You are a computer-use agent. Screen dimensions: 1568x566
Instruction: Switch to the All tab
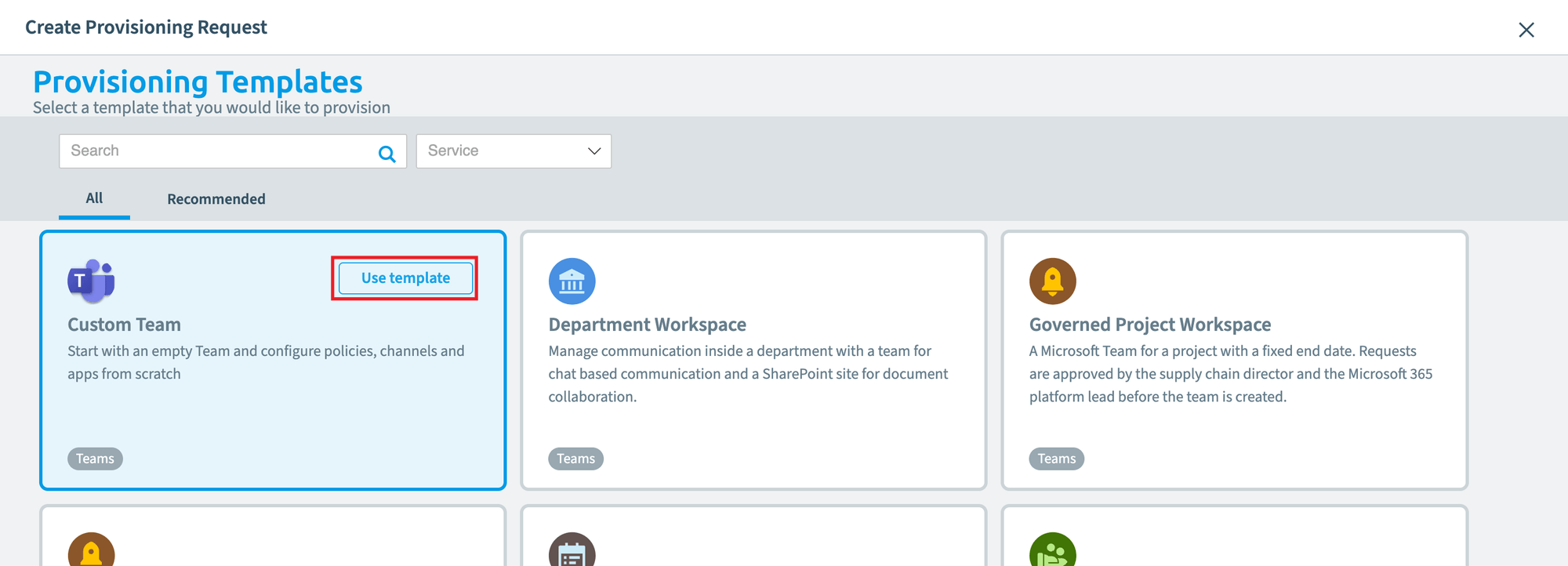click(94, 198)
